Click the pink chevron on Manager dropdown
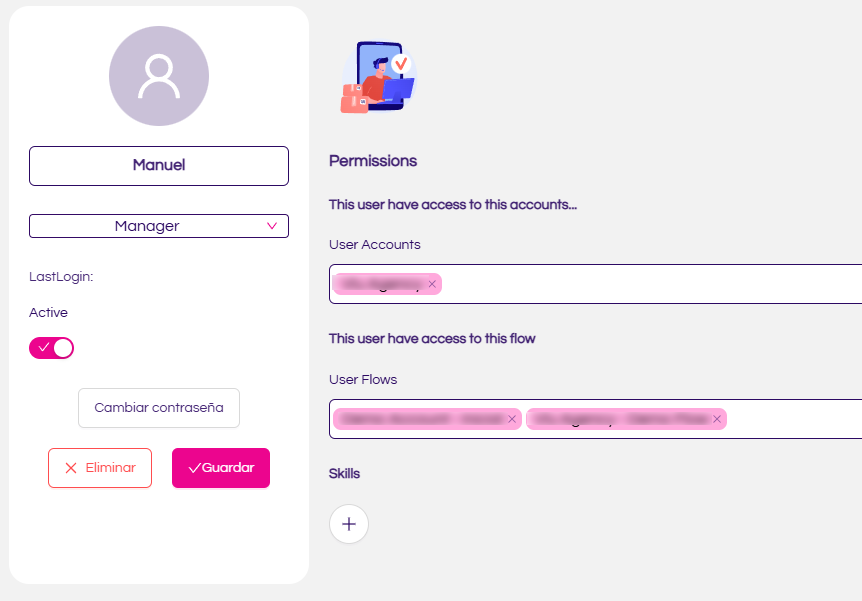 pos(272,226)
